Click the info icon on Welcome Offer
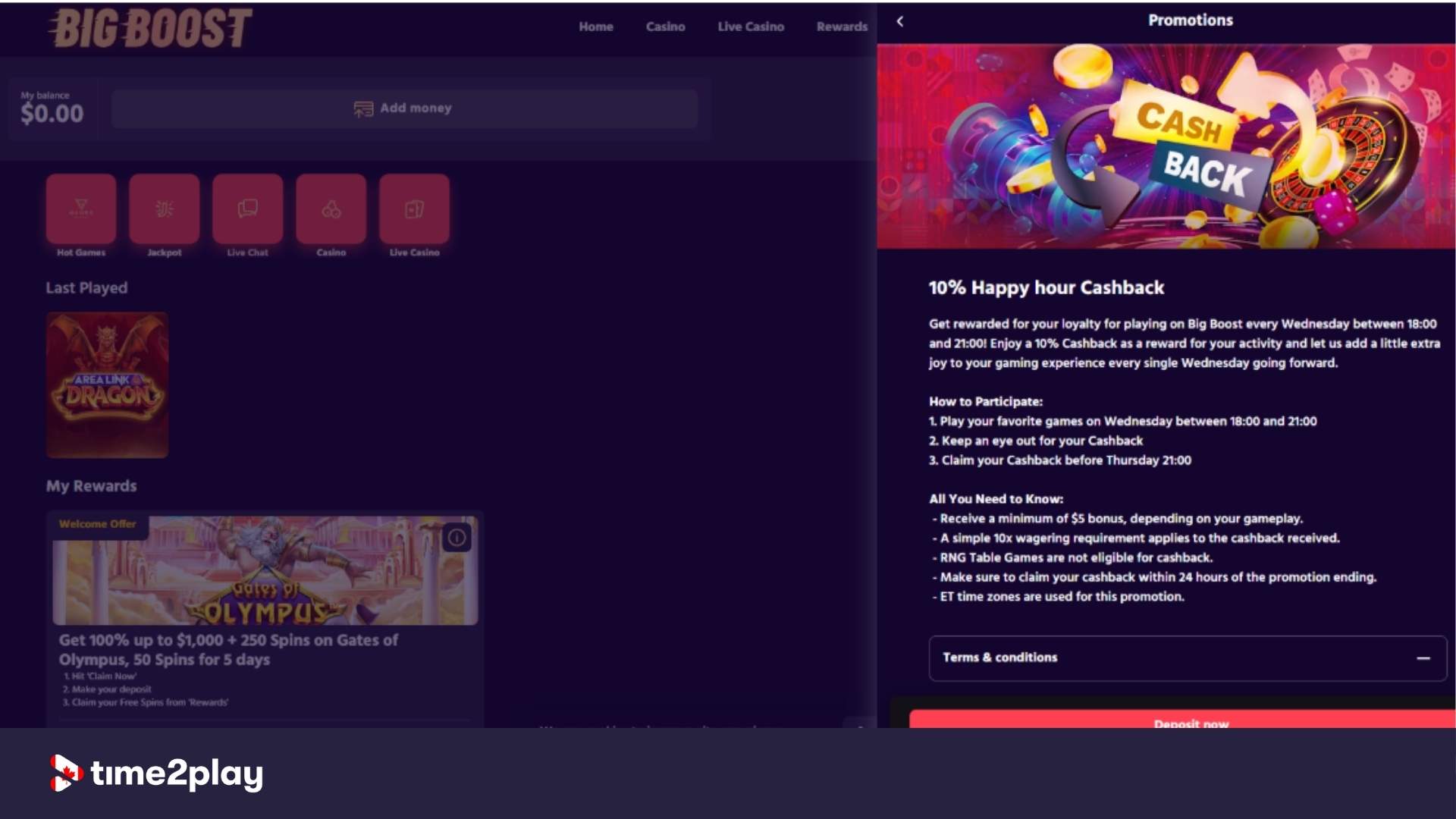1456x819 pixels. pyautogui.click(x=457, y=538)
